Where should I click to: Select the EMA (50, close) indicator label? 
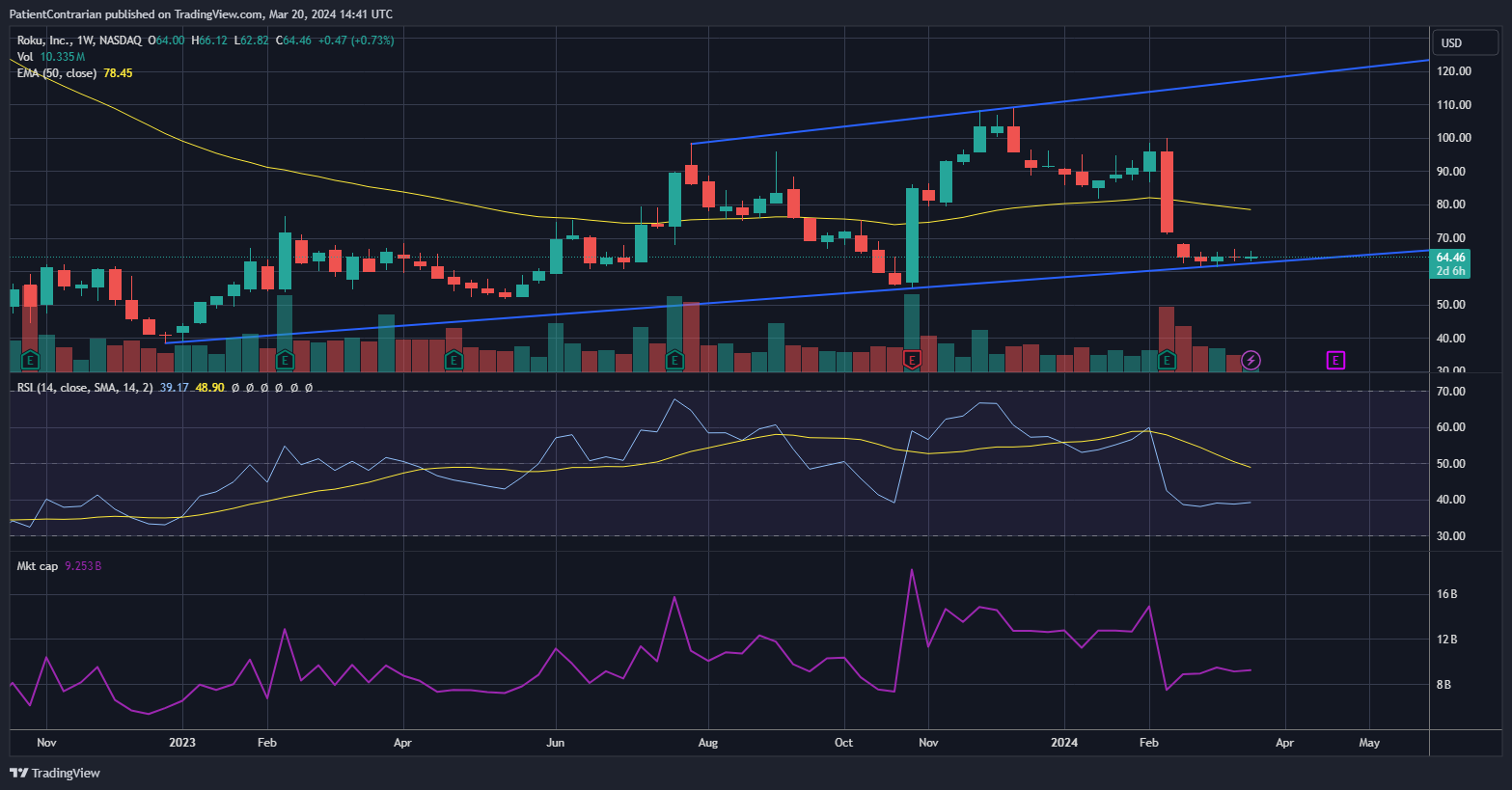tap(57, 73)
